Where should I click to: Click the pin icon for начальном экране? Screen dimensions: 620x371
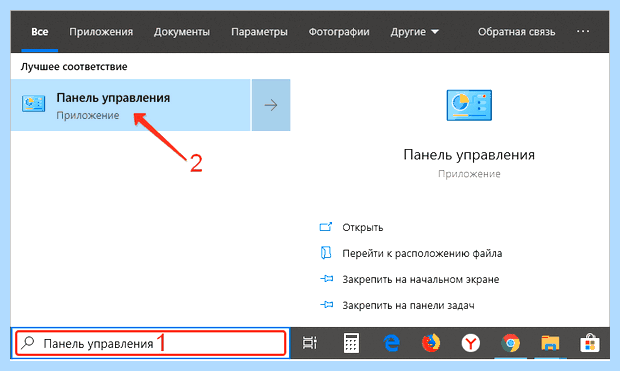pos(326,279)
